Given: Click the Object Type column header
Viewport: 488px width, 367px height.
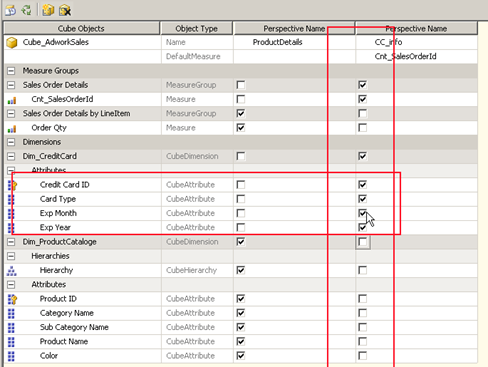Looking at the screenshot, I should point(197,29).
